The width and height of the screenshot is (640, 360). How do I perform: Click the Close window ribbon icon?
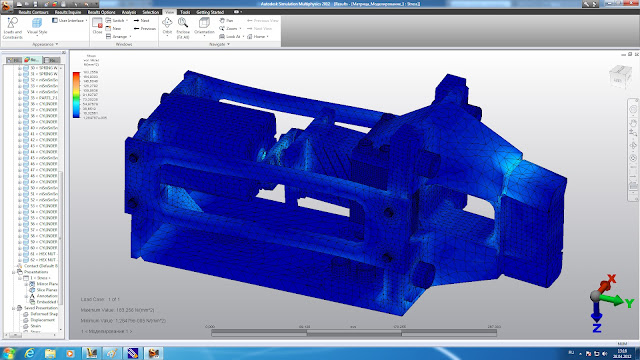pyautogui.click(x=97, y=25)
